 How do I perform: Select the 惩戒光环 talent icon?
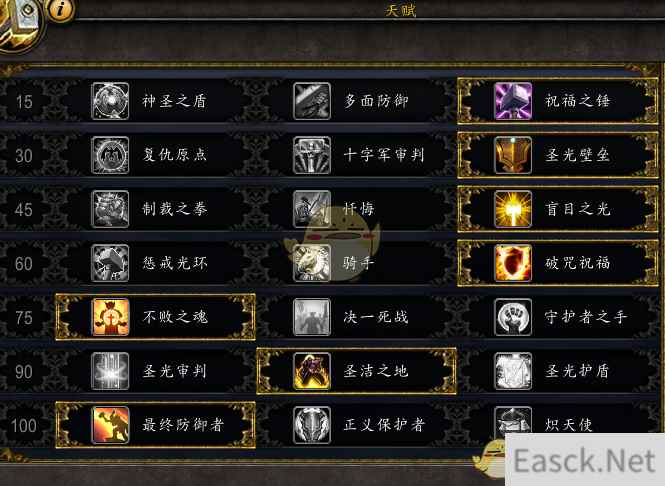point(110,263)
